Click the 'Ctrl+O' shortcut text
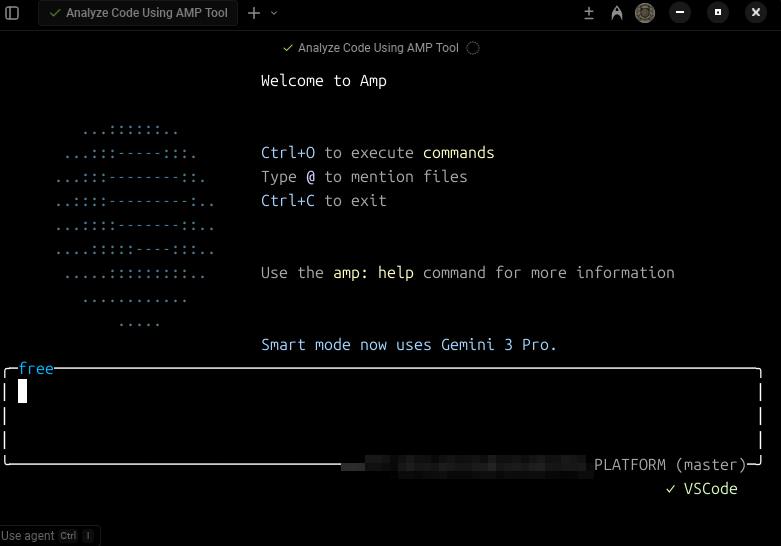Image resolution: width=781 pixels, height=546 pixels. [x=288, y=152]
